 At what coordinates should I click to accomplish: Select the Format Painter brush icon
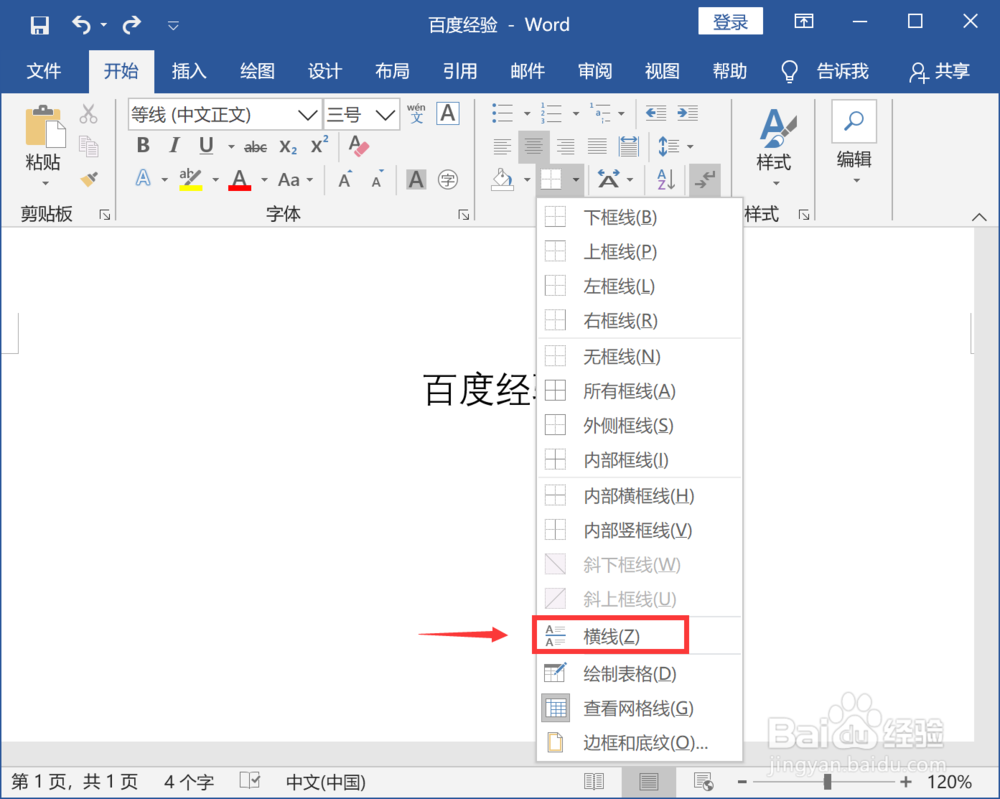tap(89, 179)
